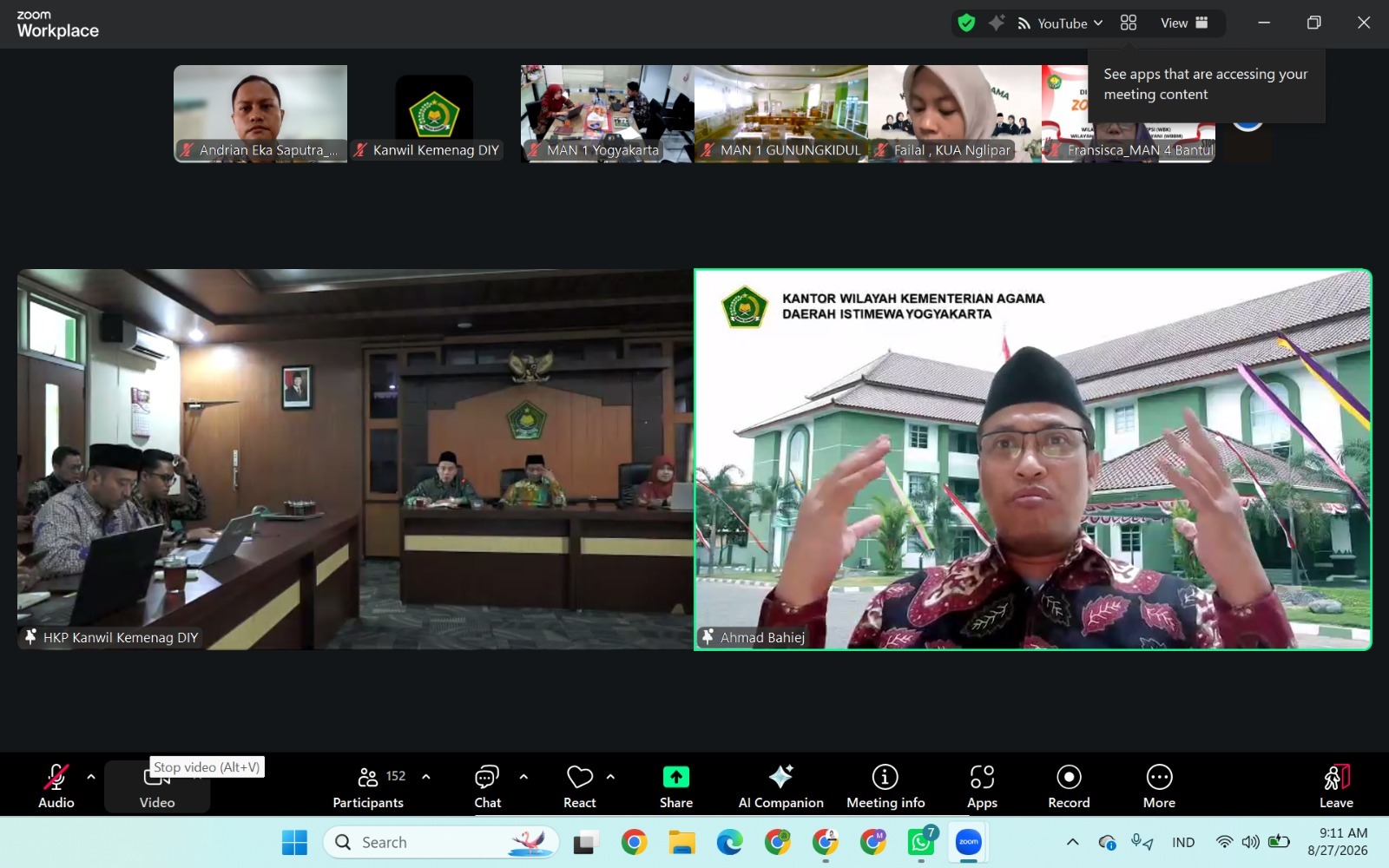Screen dimensions: 1389x868
Task: Open Task View in taskbar
Action: pyautogui.click(x=587, y=842)
